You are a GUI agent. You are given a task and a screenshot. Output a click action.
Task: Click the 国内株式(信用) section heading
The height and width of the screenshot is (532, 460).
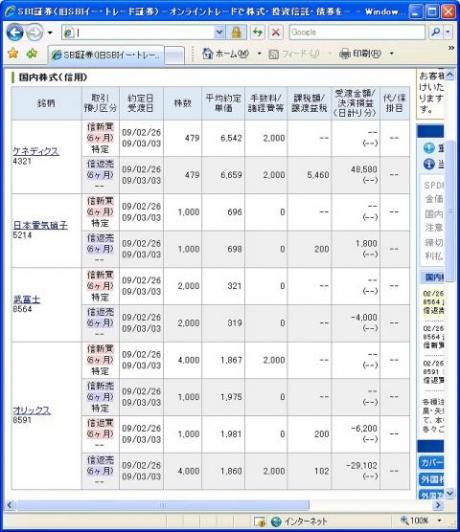tap(53, 77)
